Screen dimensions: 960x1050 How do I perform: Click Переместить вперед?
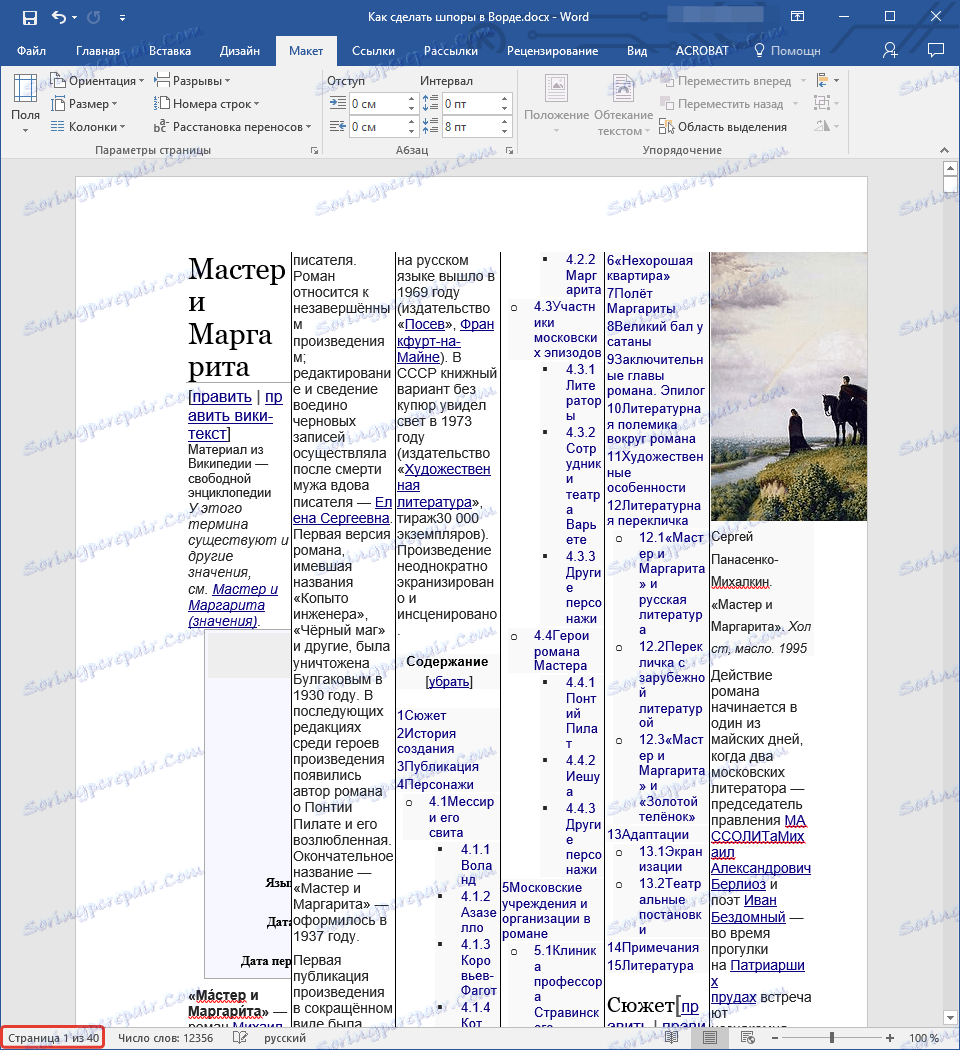pyautogui.click(x=733, y=81)
